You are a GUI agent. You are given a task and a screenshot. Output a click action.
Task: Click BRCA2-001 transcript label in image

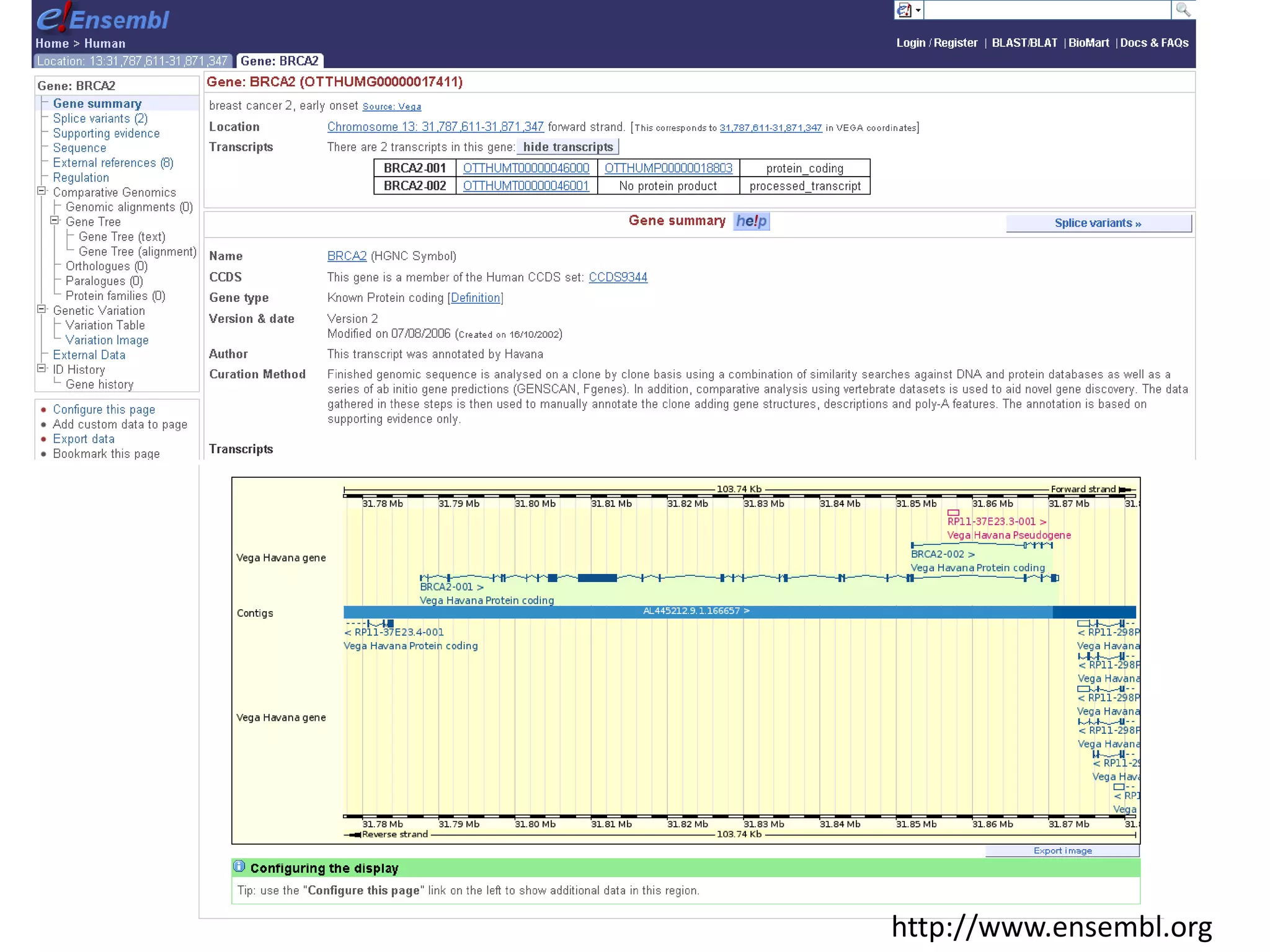[x=451, y=586]
